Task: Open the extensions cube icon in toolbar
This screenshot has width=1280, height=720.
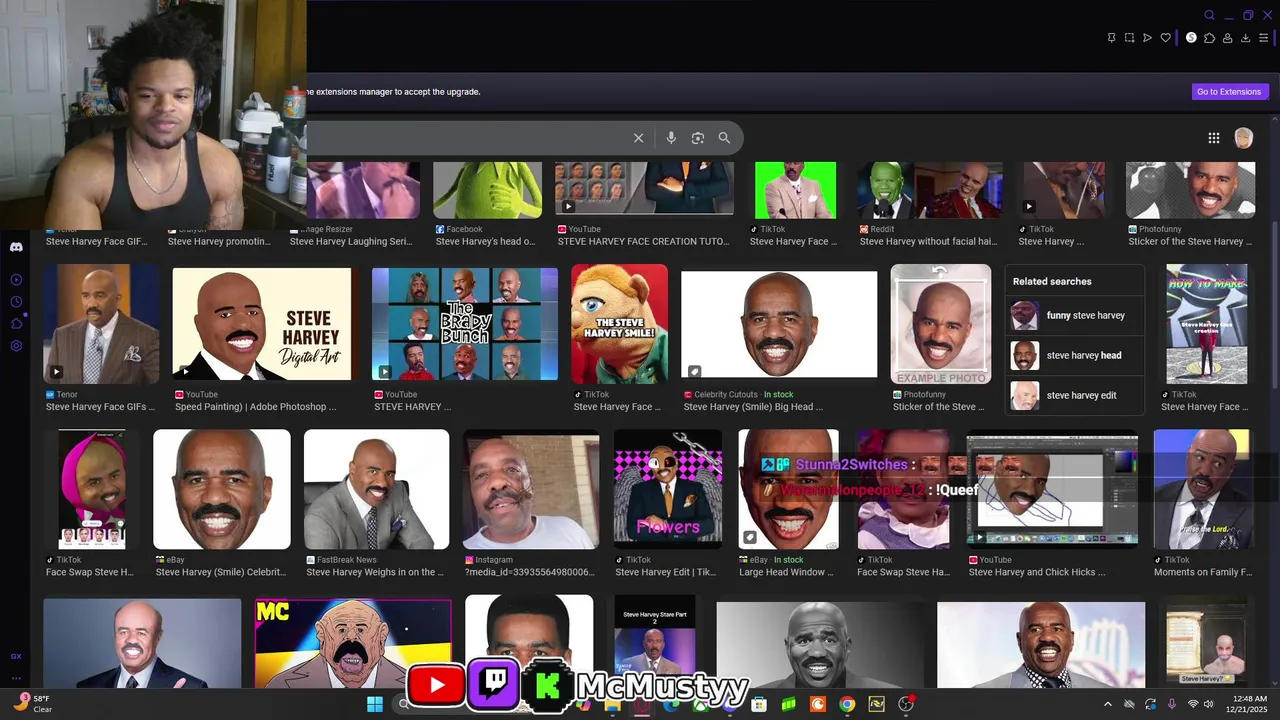Action: [x=1209, y=38]
